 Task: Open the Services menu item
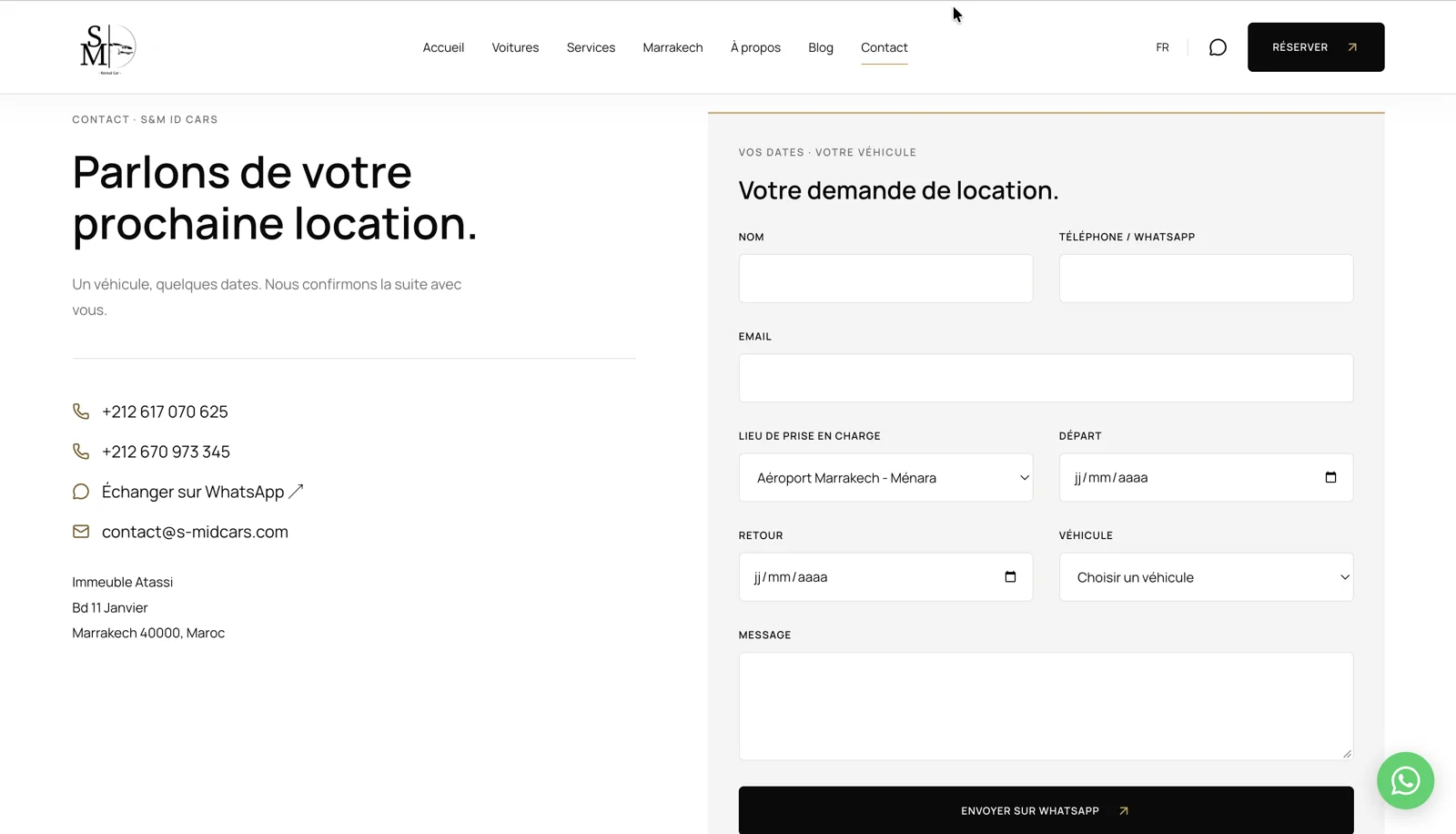tap(591, 47)
